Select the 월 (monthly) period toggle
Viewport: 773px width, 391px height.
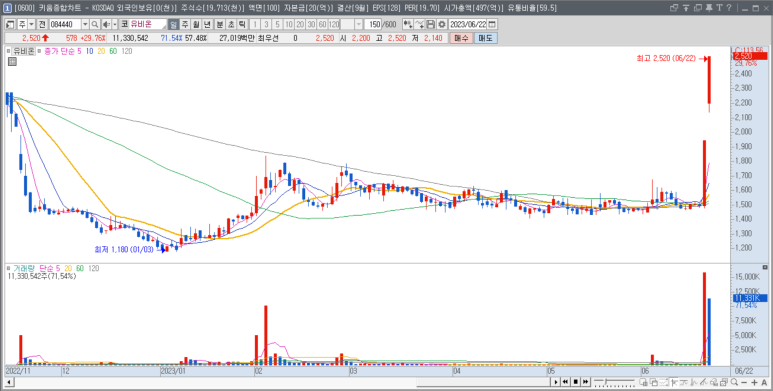pyautogui.click(x=196, y=24)
